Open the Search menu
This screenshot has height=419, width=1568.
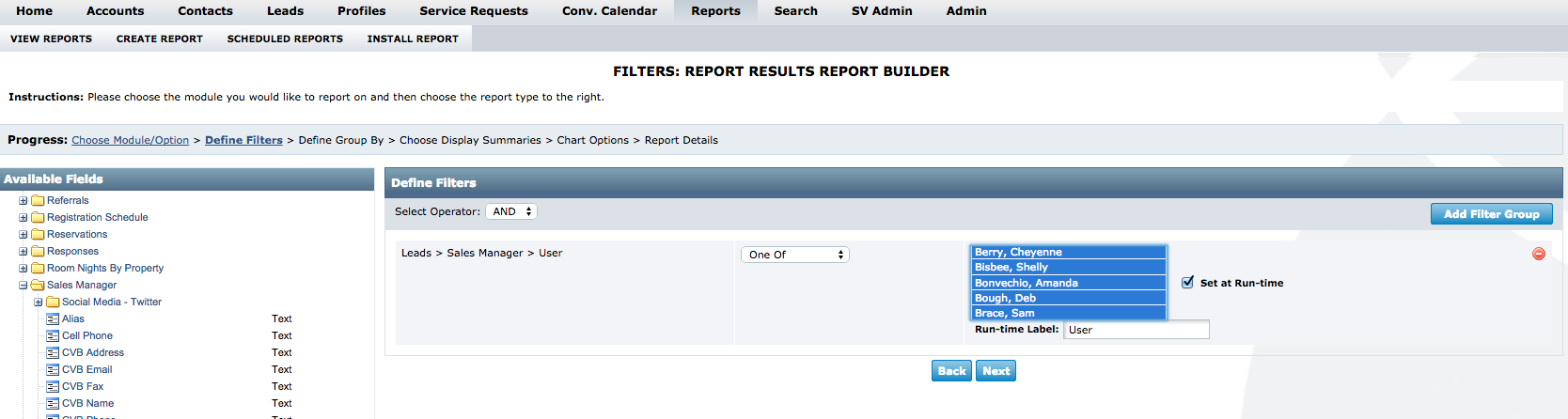[x=796, y=11]
